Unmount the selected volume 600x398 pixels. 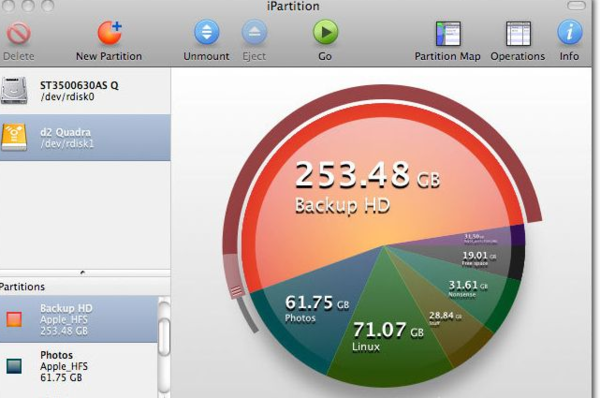207,32
